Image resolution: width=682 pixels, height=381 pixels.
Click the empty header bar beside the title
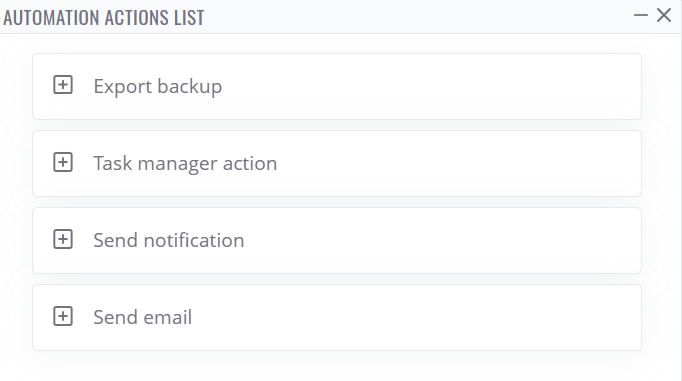418,17
